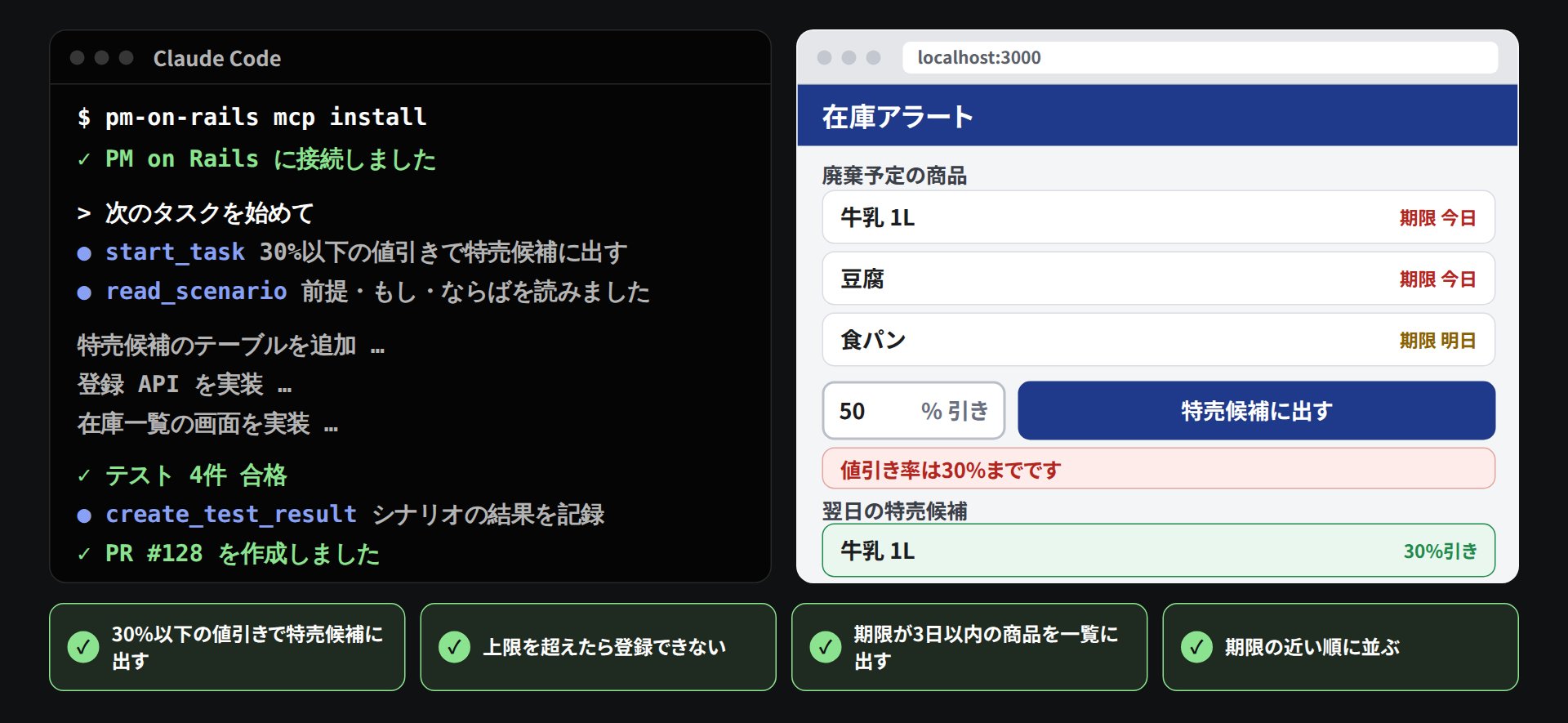
Task: Click the Claude Code window title
Action: (x=217, y=58)
